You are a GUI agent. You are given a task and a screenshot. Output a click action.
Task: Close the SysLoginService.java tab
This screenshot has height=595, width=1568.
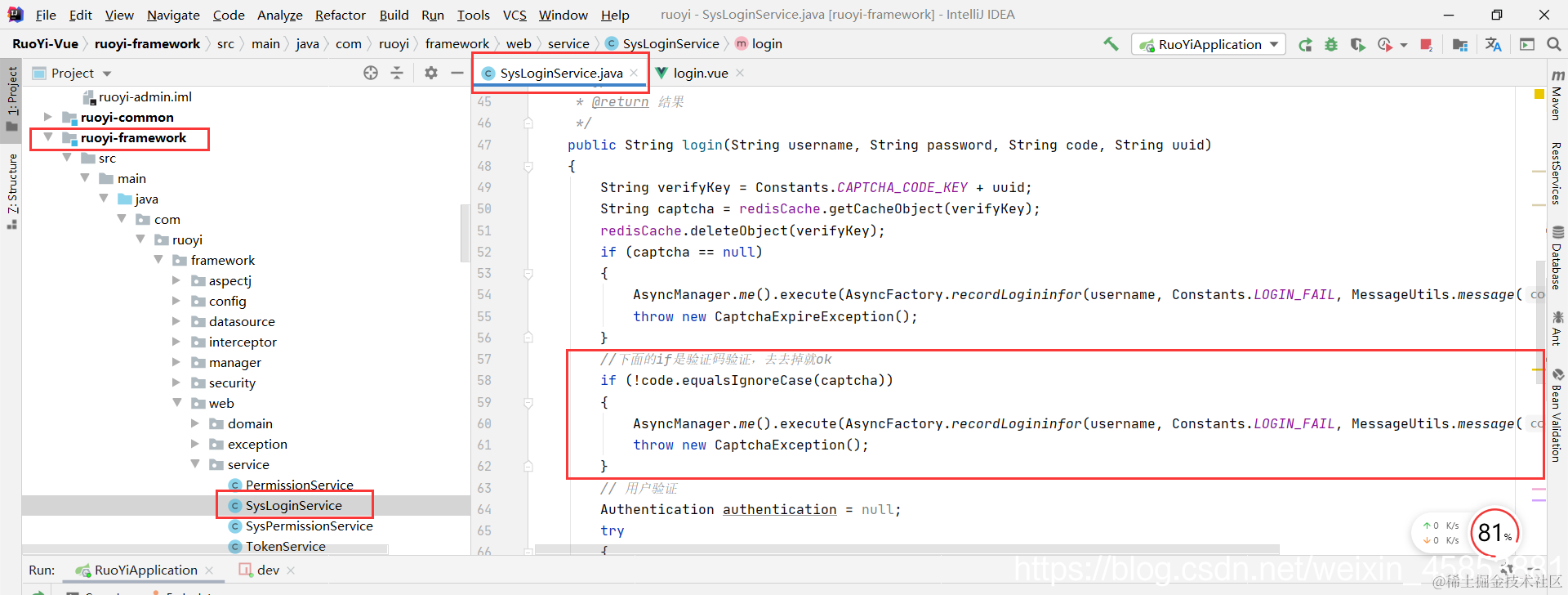(634, 73)
